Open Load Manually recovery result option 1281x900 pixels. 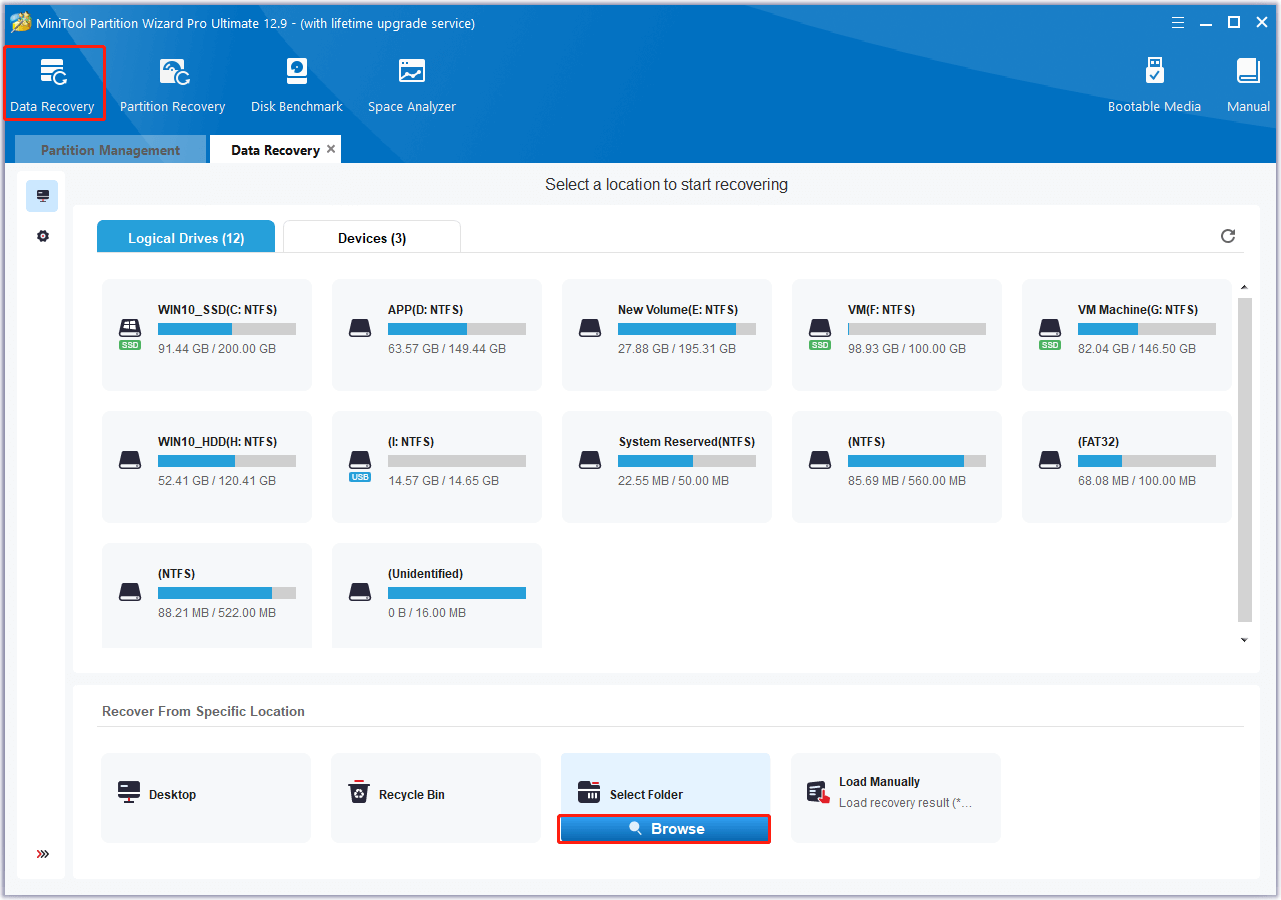pyautogui.click(x=896, y=798)
